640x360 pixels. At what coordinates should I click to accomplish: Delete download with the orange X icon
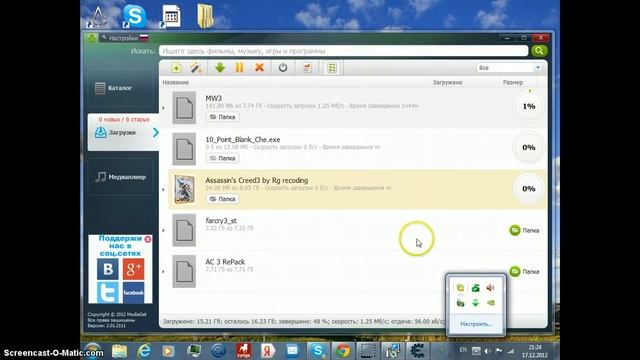[259, 68]
